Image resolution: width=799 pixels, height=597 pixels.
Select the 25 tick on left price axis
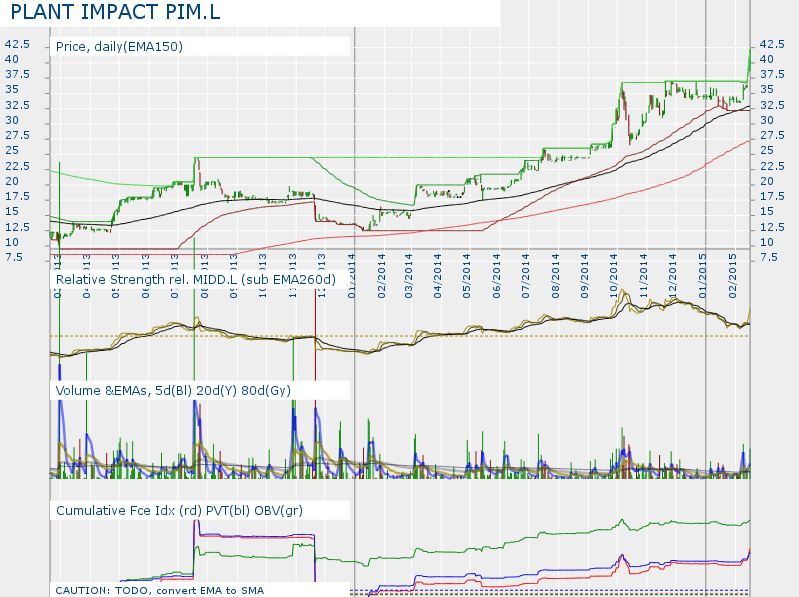(x=11, y=151)
